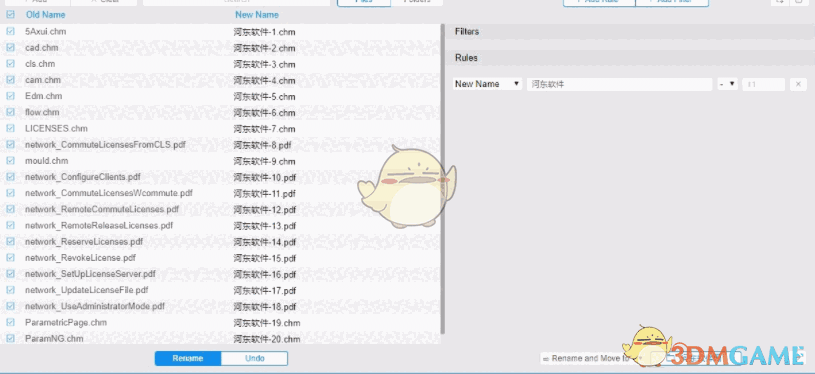Viewport: 815px width, 374px height.
Task: Uncheck the 5Axui.chm file checkbox
Action: point(10,31)
